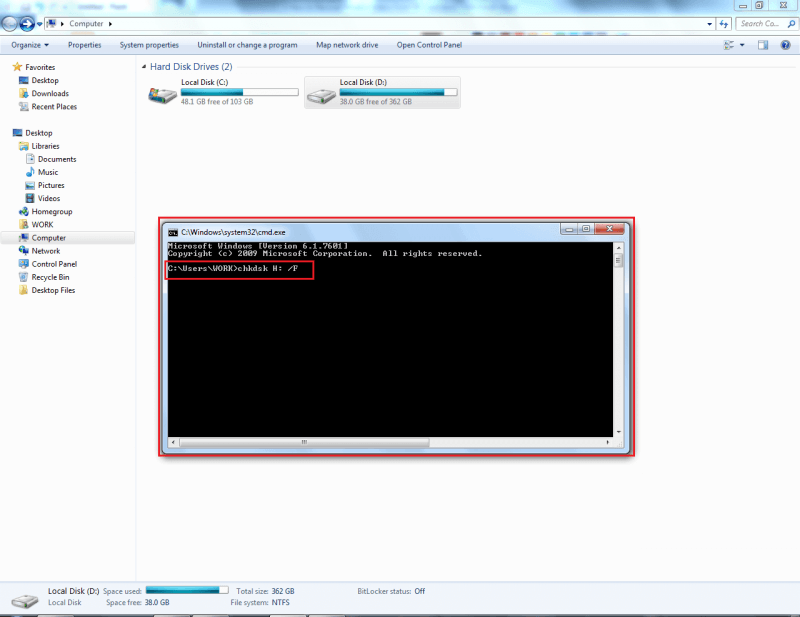Screen dimensions: 800x617
Task: Click Uninstall or change a program
Action: click(247, 45)
